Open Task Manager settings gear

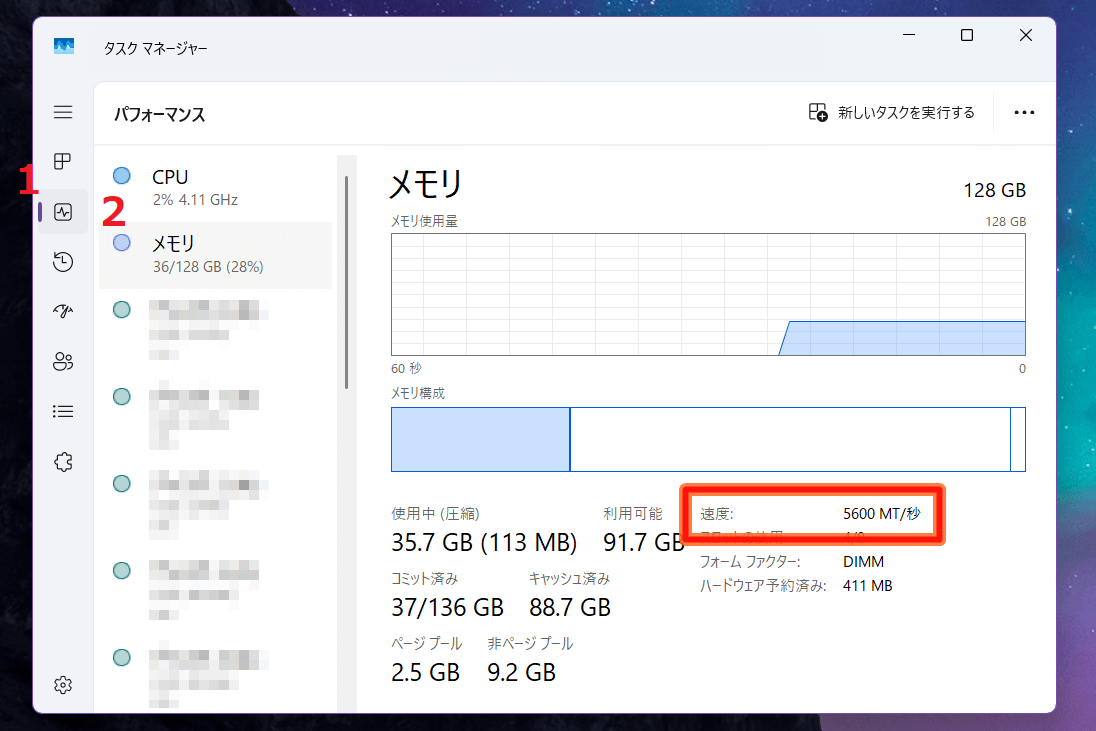click(x=63, y=684)
